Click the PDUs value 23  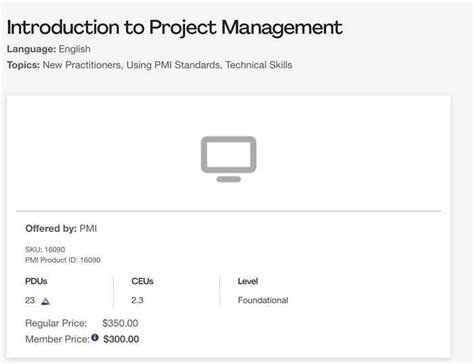click(x=30, y=300)
